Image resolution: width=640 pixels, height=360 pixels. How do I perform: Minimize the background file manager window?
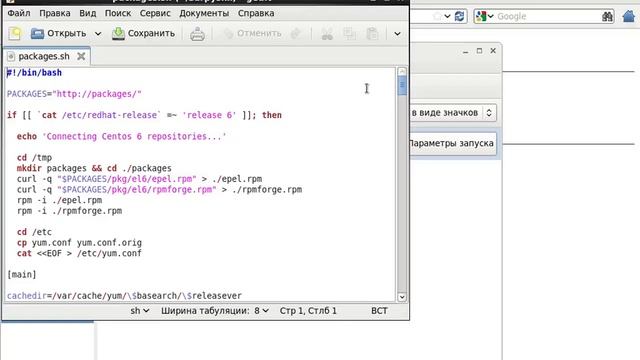[465, 51]
